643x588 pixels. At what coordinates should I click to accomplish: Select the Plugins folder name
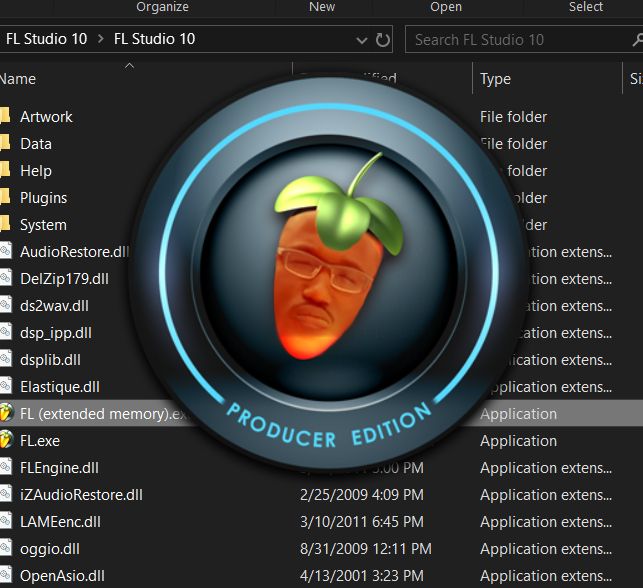43,198
